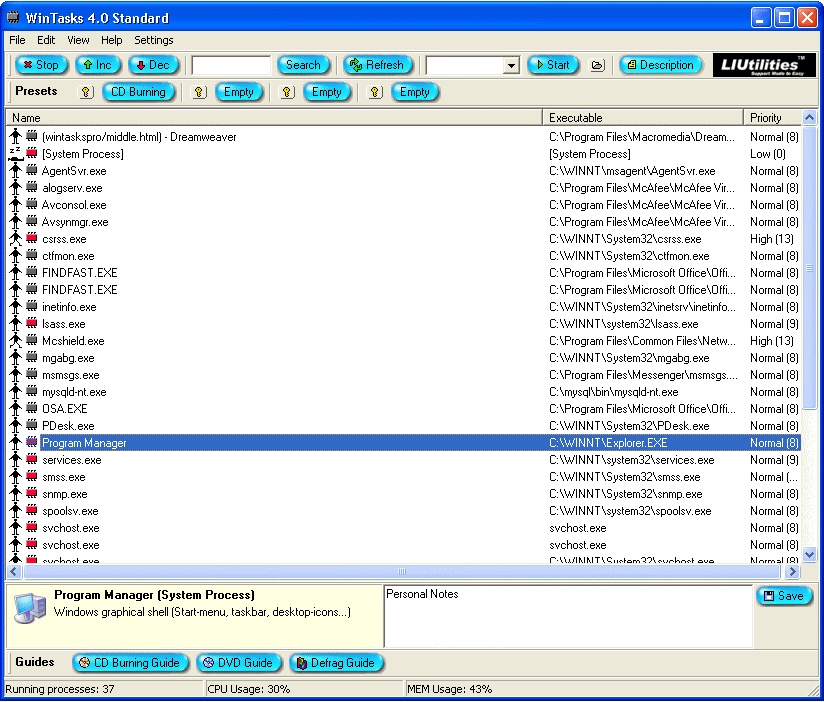
Task: Click the WinTasks title bar app icon
Action: pos(13,17)
